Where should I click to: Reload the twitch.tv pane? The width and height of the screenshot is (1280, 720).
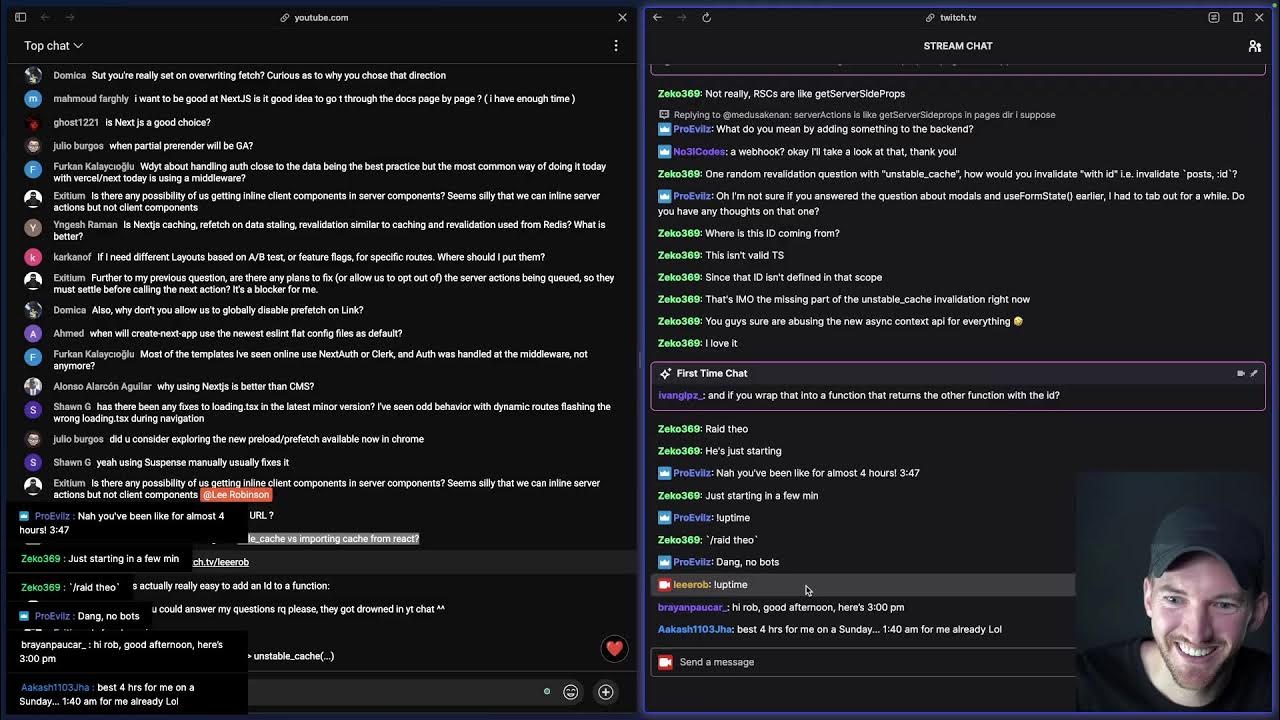coord(706,17)
